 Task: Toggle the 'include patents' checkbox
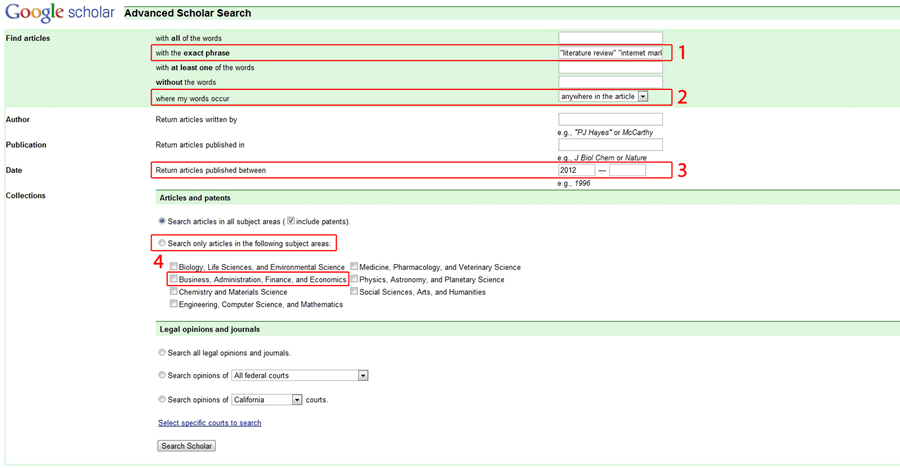click(x=291, y=221)
